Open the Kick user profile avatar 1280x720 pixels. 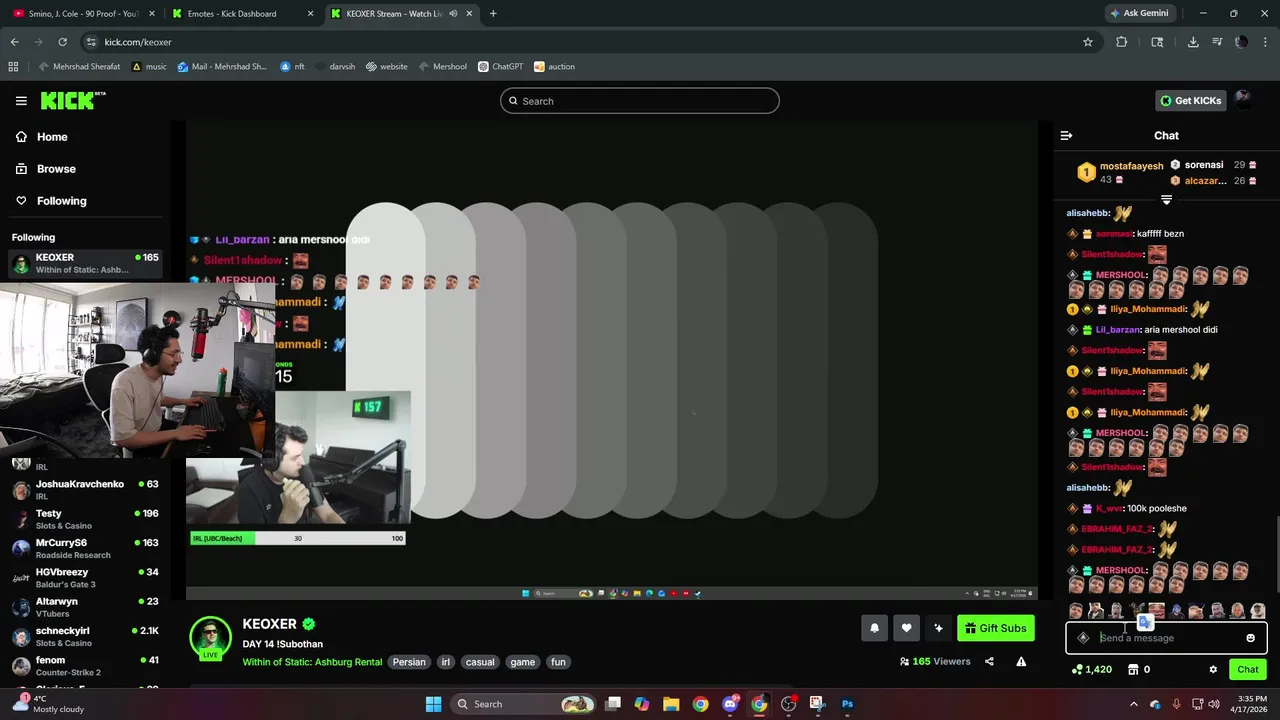1243,98
